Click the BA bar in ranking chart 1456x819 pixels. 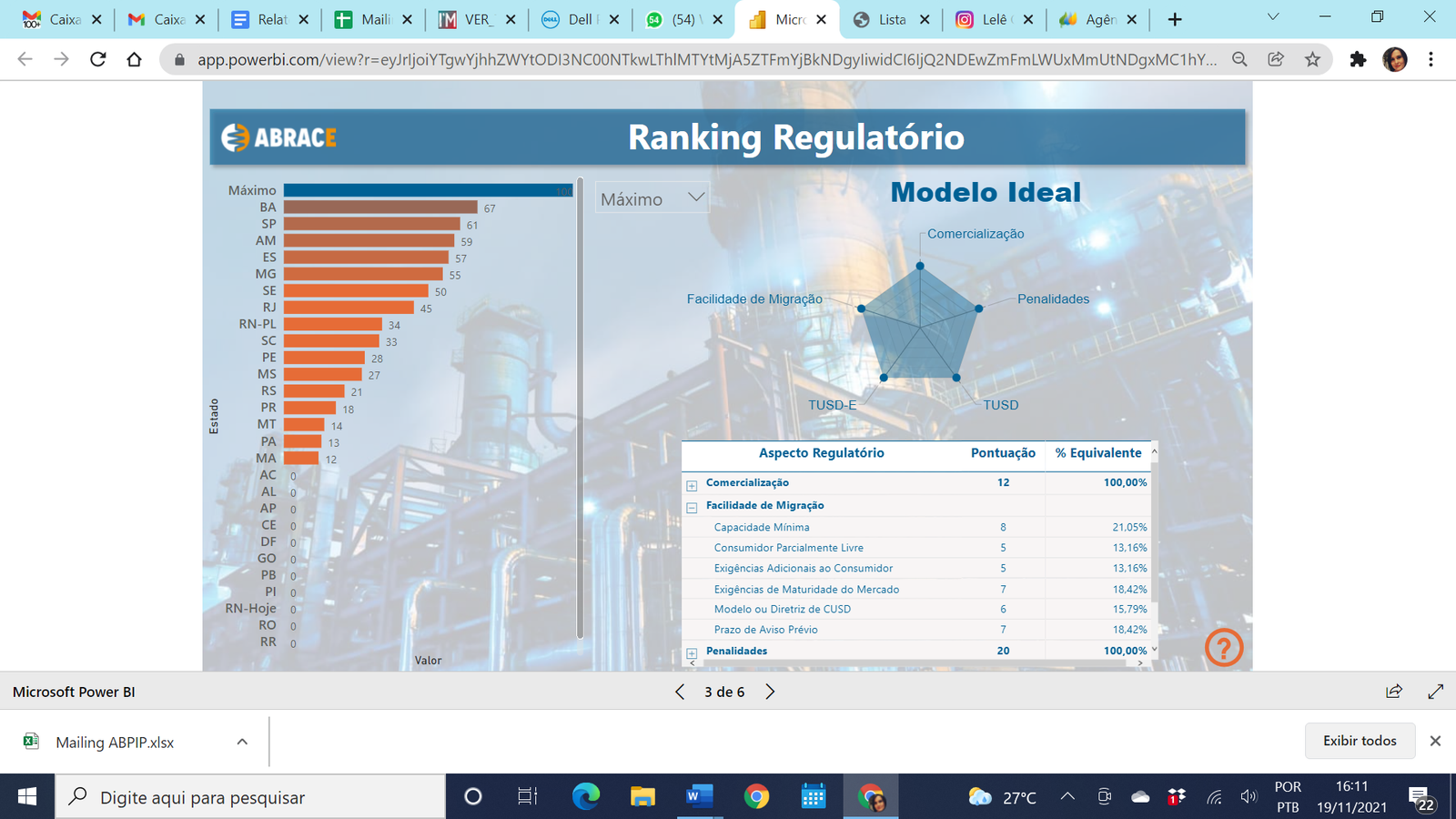click(380, 207)
